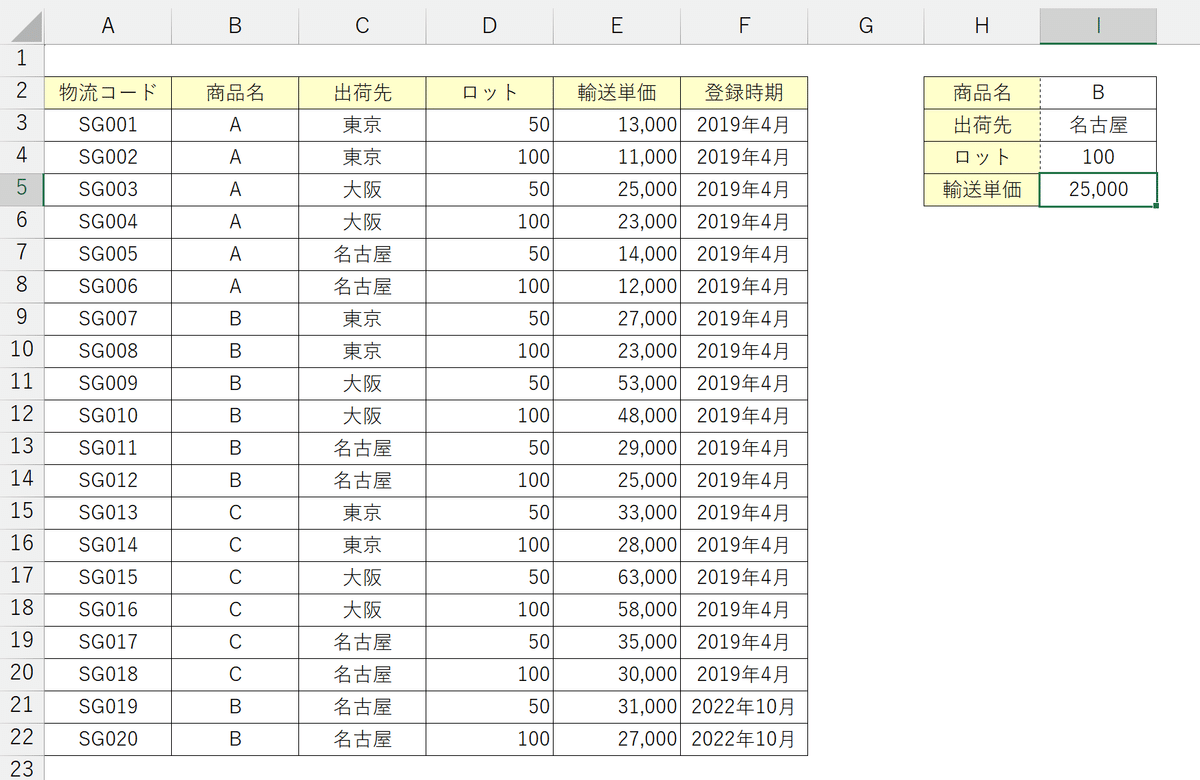Image resolution: width=1200 pixels, height=780 pixels.
Task: Click price cell 29,000 in SG011 row
Action: click(x=616, y=448)
